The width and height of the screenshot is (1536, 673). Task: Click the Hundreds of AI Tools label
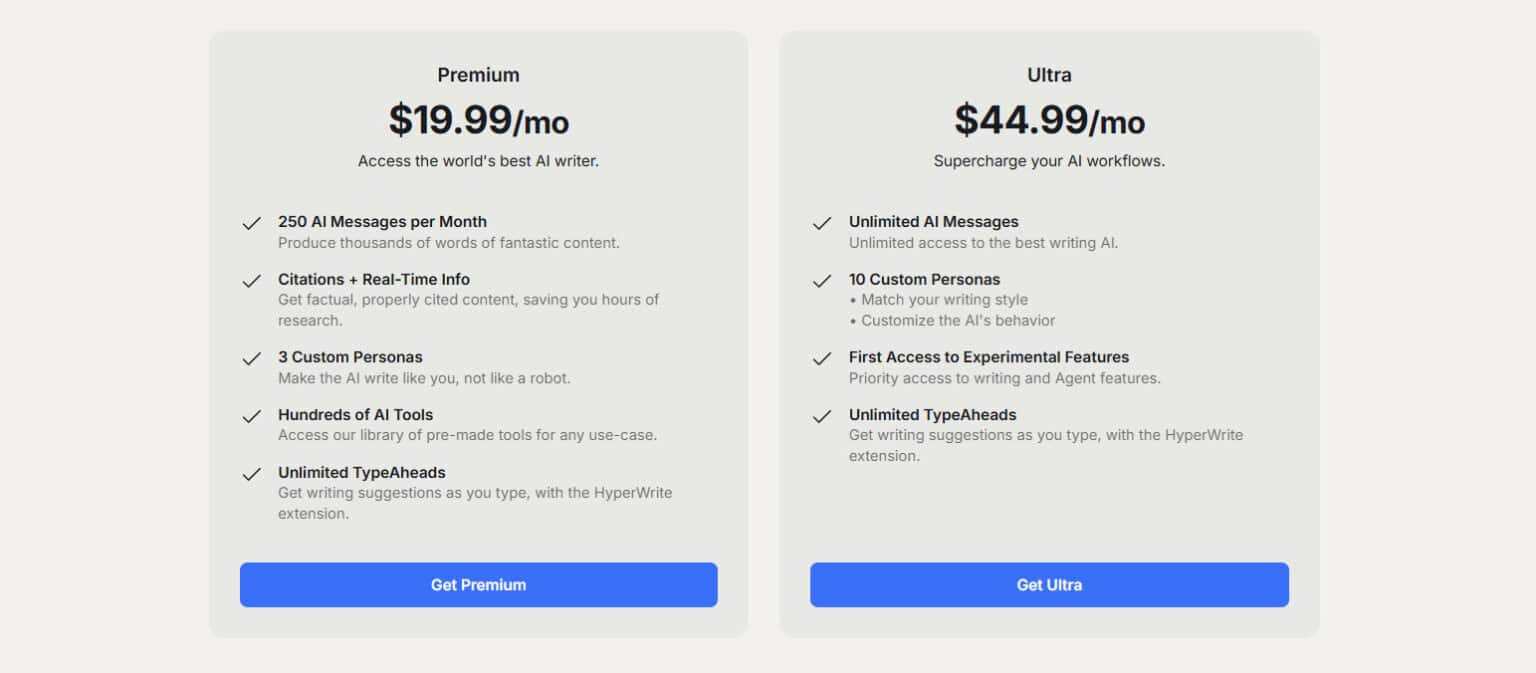(355, 414)
